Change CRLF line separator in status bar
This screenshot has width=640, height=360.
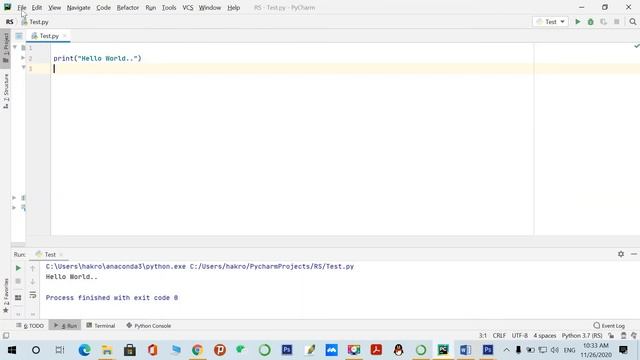(499, 336)
